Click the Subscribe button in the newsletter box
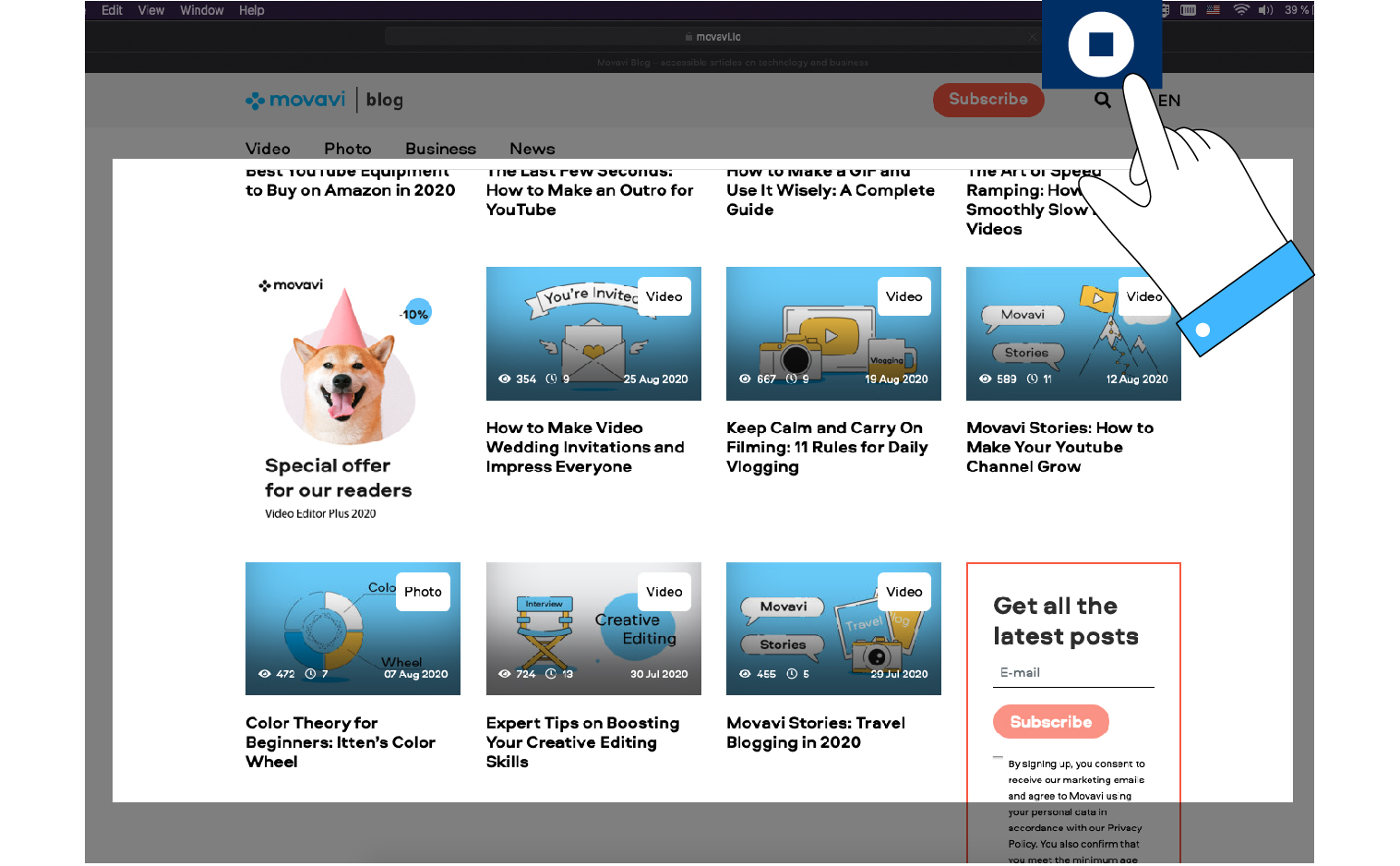1400x866 pixels. pos(1051,722)
